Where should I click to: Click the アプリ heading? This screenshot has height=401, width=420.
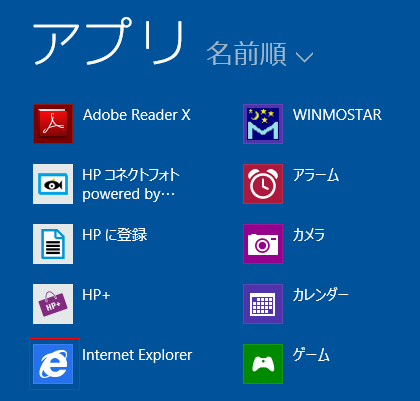[x=108, y=42]
